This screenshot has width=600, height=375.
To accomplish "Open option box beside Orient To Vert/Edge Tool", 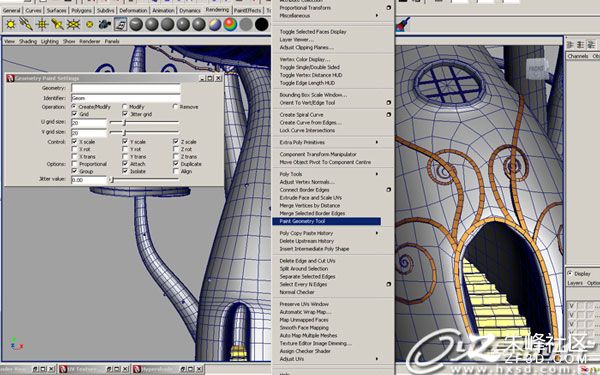I will (x=388, y=103).
